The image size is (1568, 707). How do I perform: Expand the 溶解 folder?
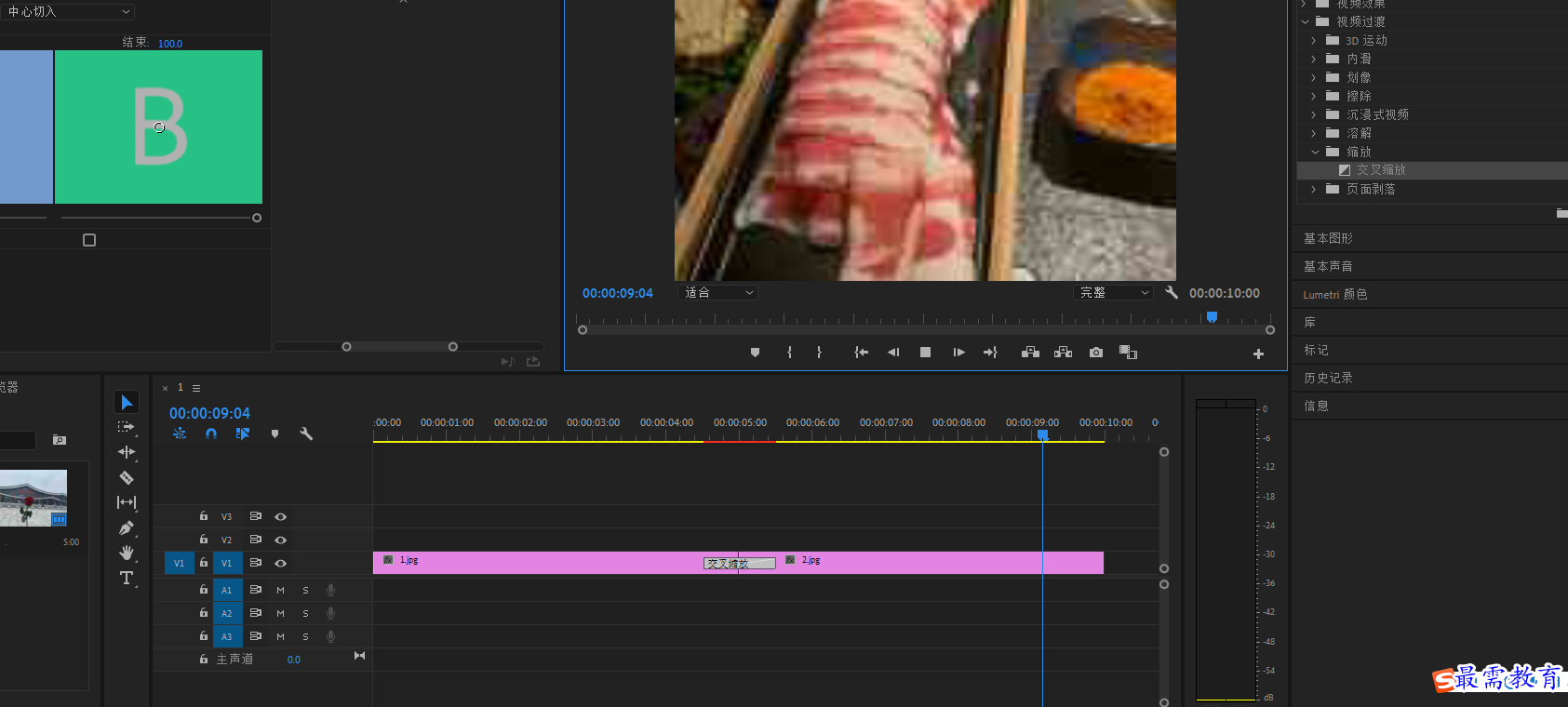click(1313, 133)
